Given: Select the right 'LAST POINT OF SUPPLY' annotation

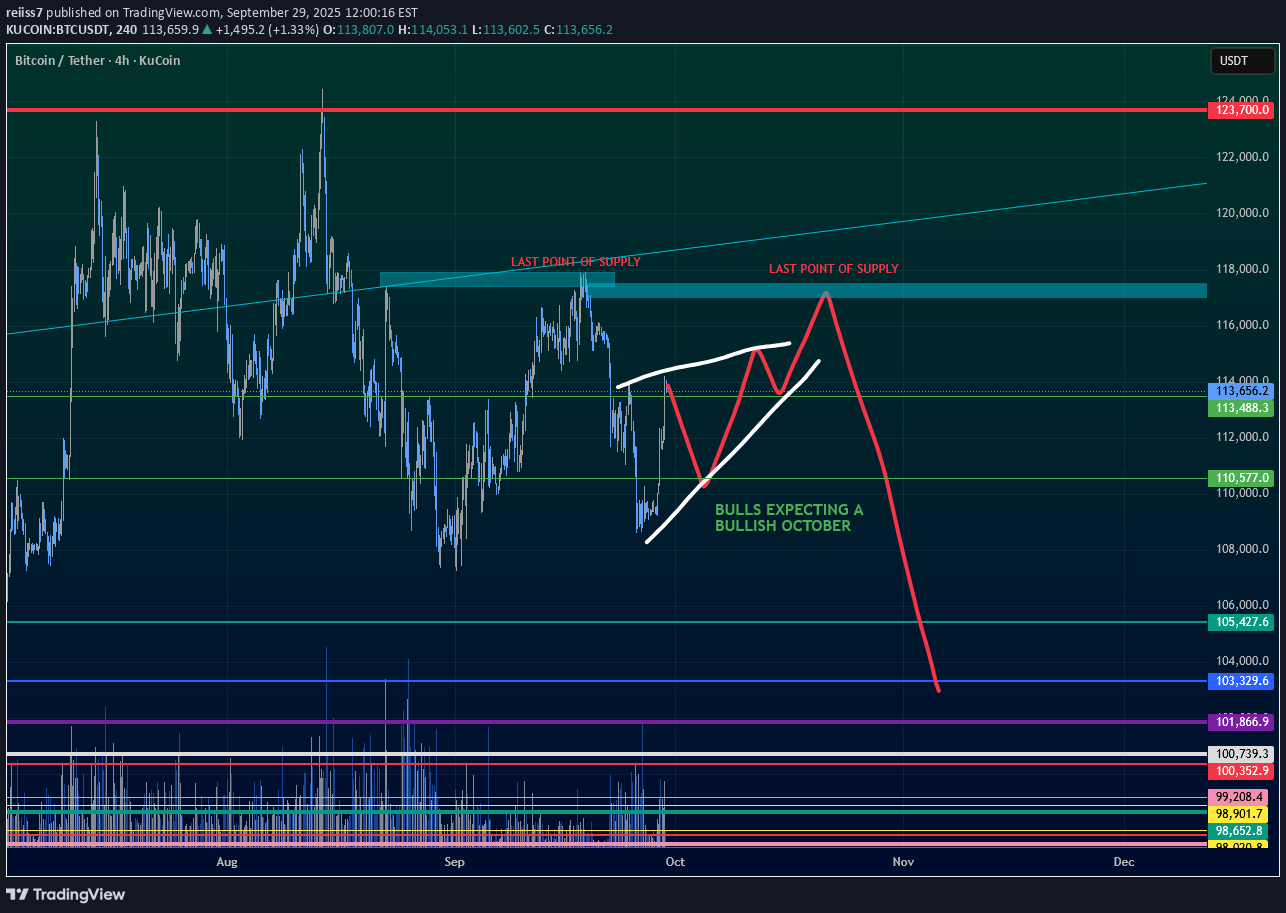Looking at the screenshot, I should pyautogui.click(x=833, y=269).
